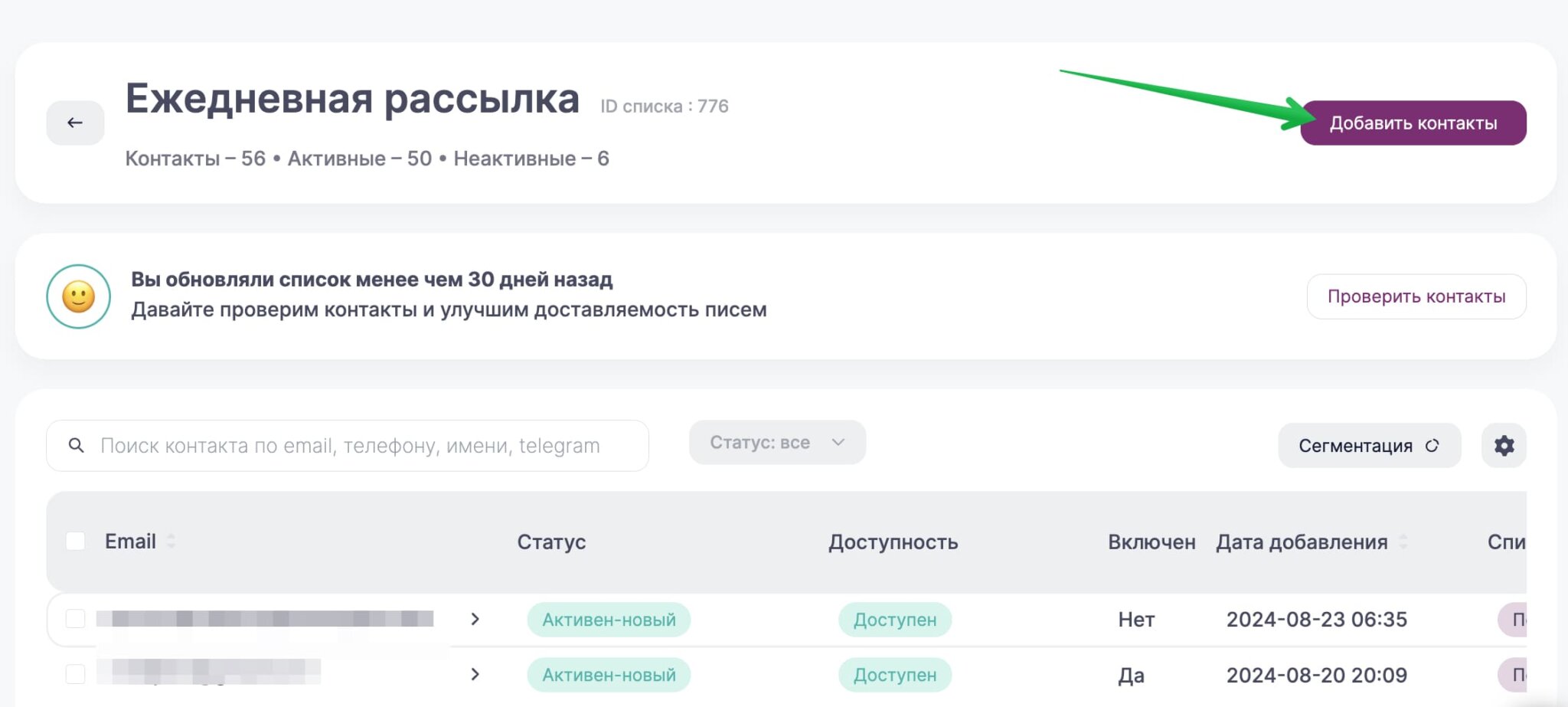
Task: Focus the contact search input field
Action: [360, 446]
